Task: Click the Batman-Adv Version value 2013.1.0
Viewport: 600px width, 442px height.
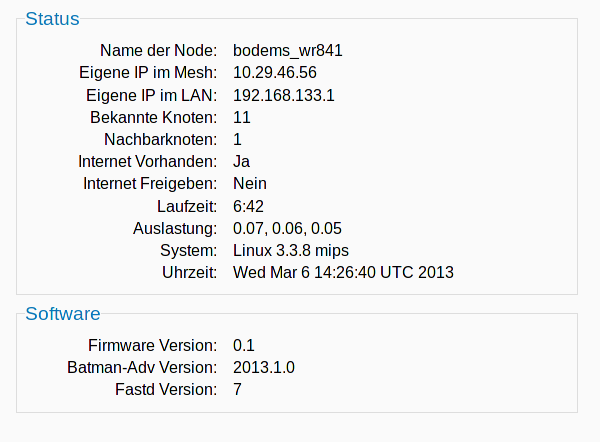Action: tap(264, 367)
